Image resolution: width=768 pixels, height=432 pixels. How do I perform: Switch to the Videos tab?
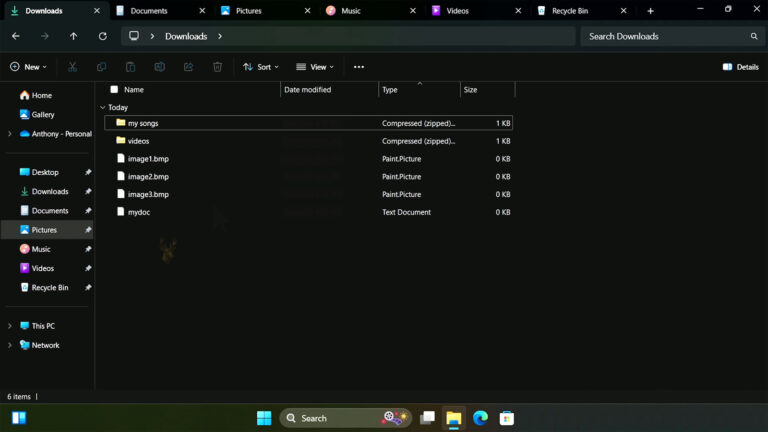[x=457, y=11]
